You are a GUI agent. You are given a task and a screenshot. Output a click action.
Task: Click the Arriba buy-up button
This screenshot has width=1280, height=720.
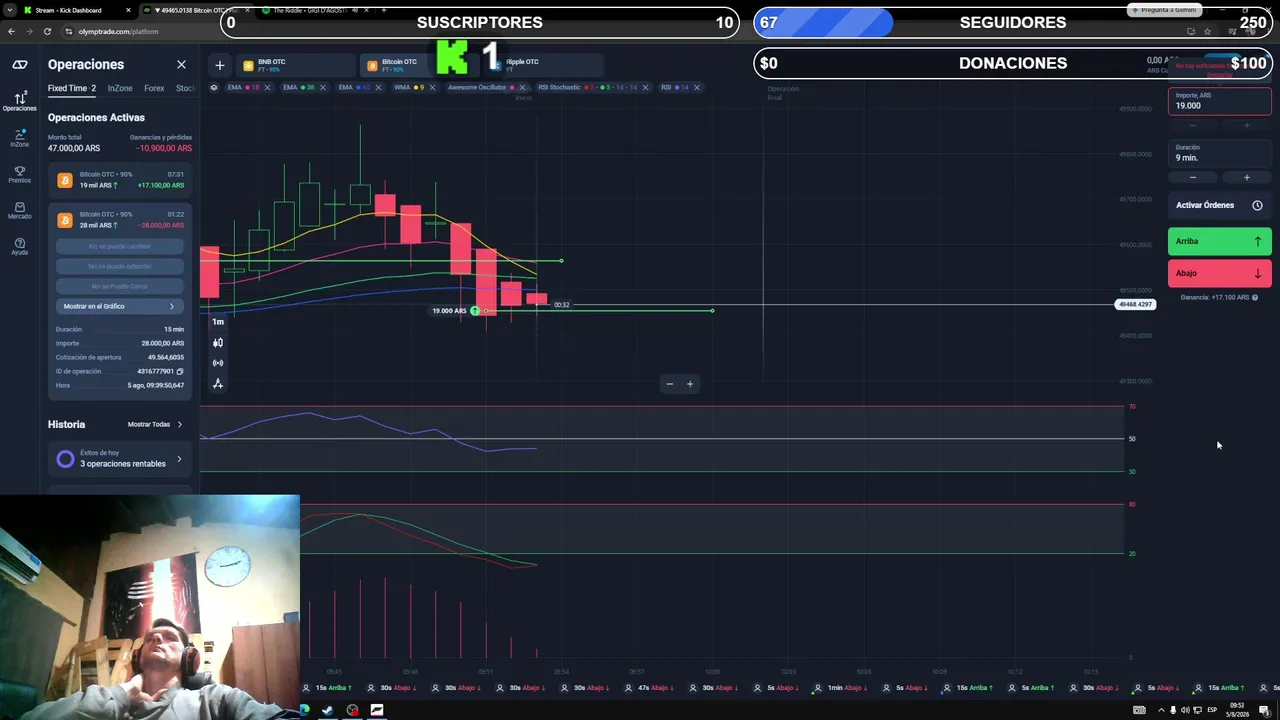point(1219,241)
